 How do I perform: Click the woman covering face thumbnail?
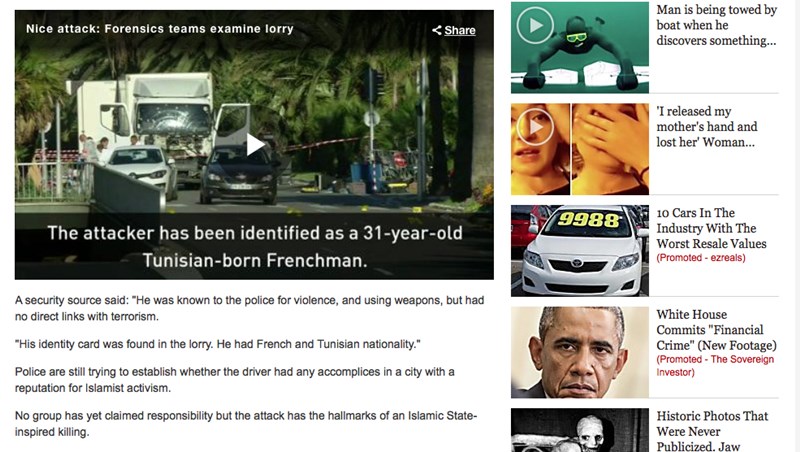(x=580, y=149)
